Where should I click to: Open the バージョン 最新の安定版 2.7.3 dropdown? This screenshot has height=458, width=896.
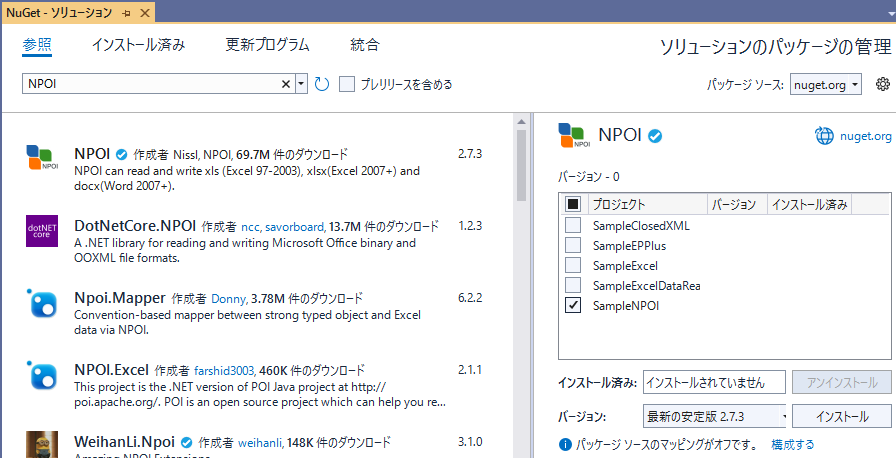714,416
